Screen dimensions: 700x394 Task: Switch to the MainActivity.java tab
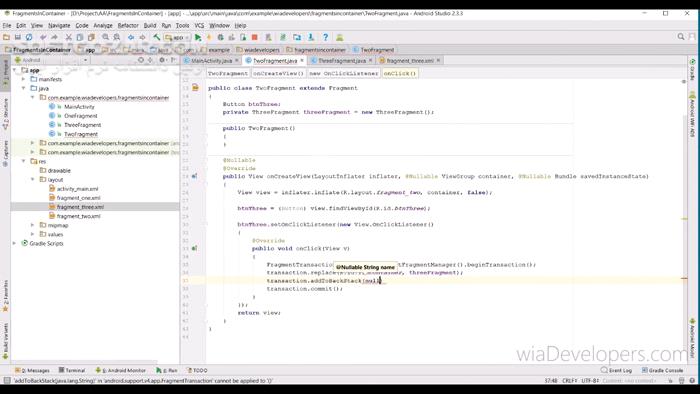point(212,61)
